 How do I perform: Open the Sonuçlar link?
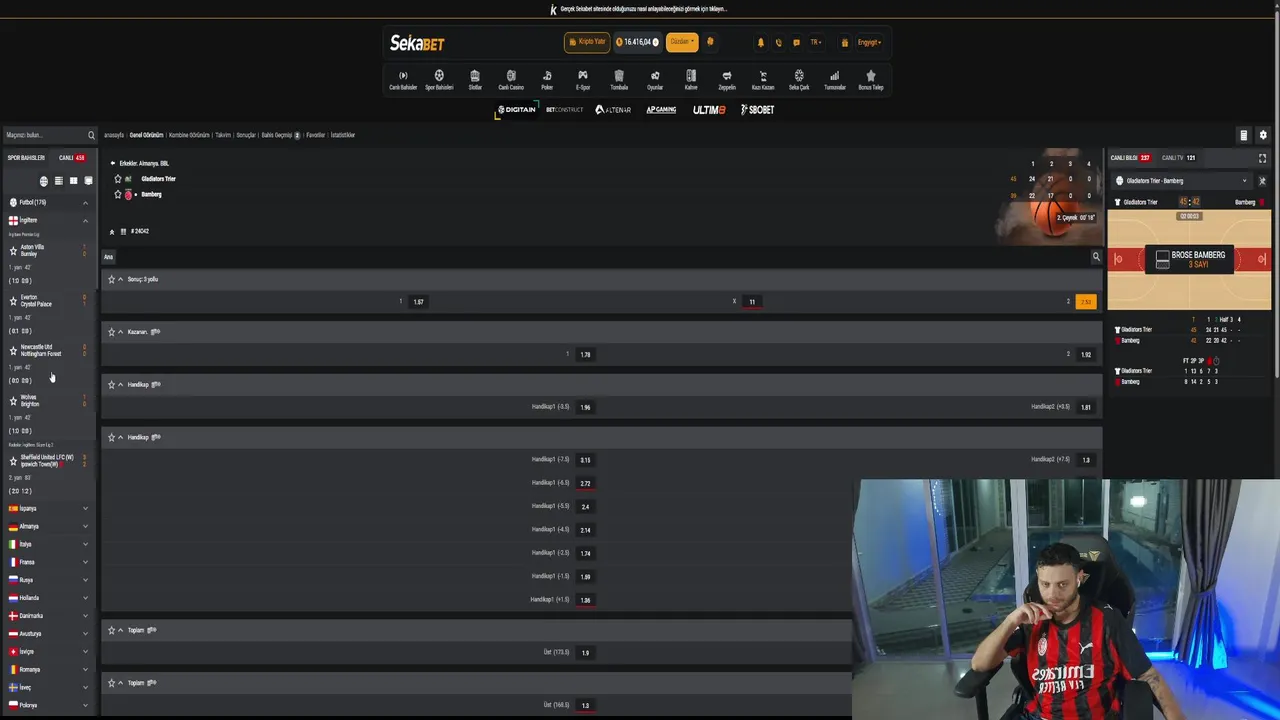coord(245,135)
